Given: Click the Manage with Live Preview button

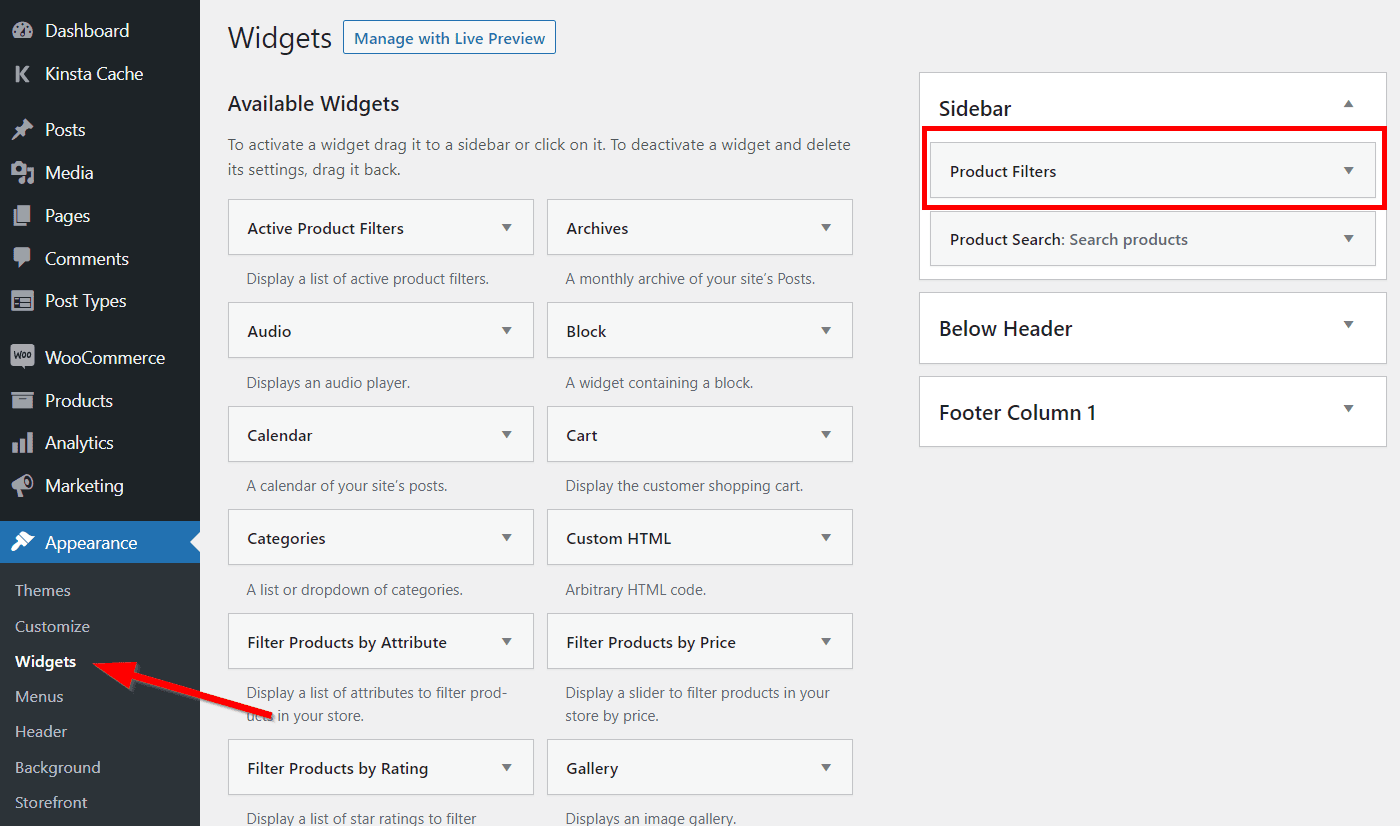Looking at the screenshot, I should click(449, 36).
